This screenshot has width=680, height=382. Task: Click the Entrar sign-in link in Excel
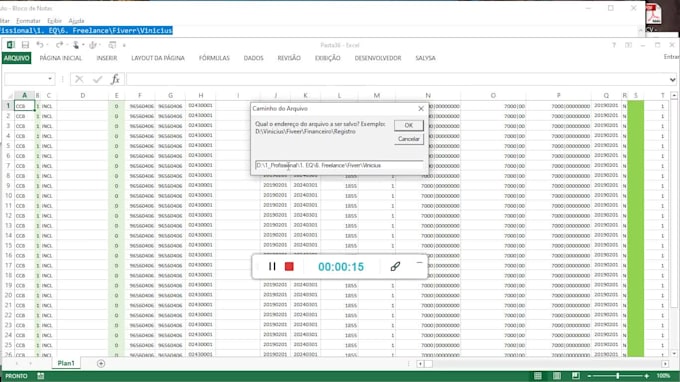[671, 57]
